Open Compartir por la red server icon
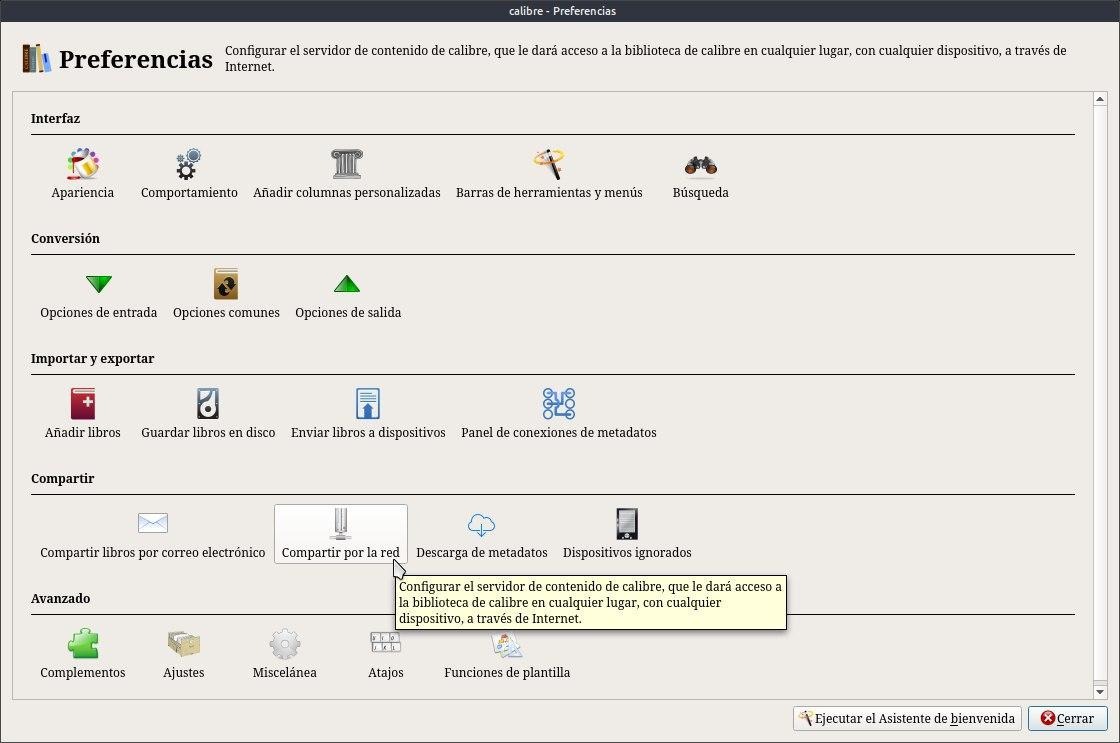This screenshot has width=1120, height=743. coord(341,524)
